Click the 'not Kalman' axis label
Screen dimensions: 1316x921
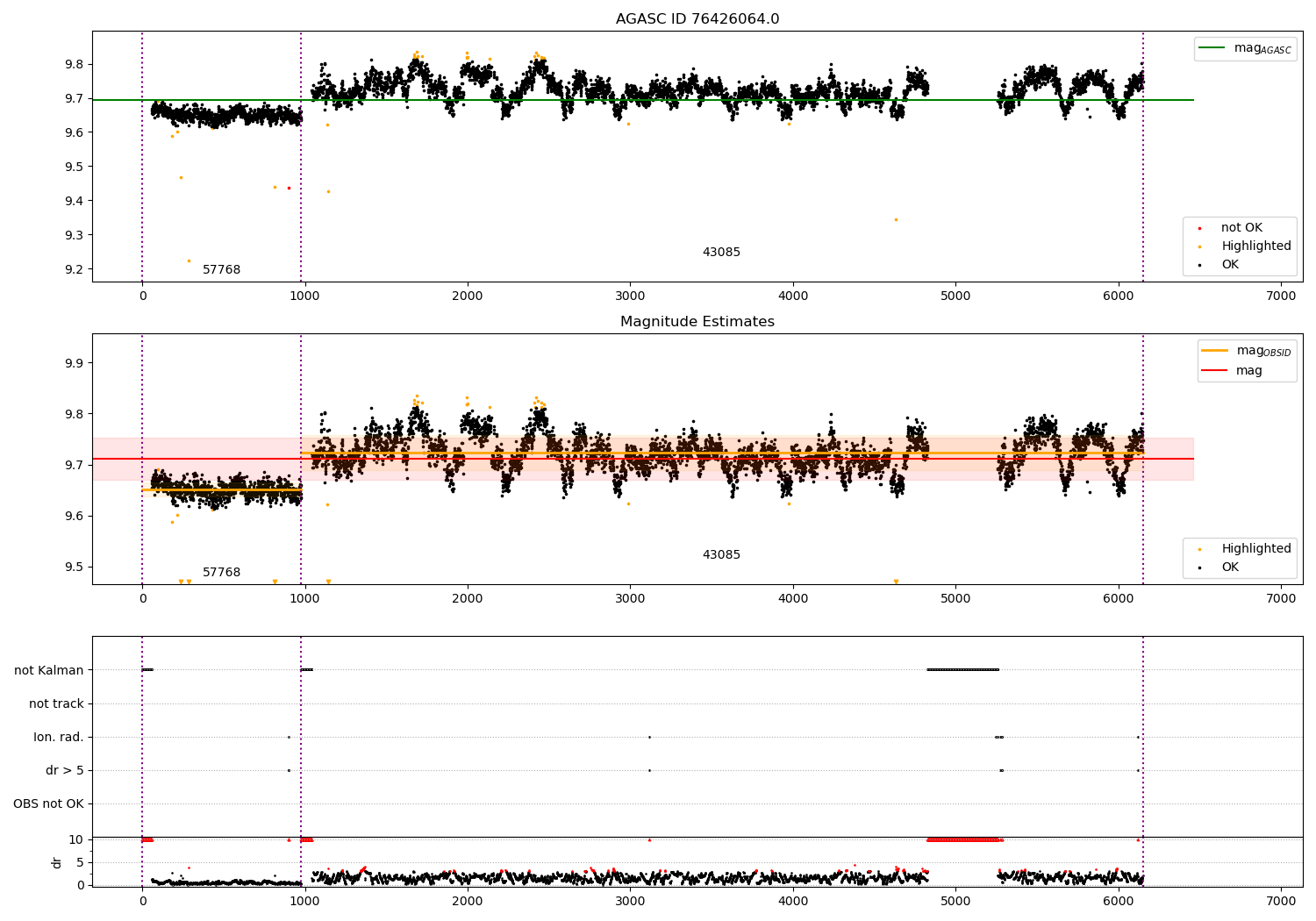49,671
